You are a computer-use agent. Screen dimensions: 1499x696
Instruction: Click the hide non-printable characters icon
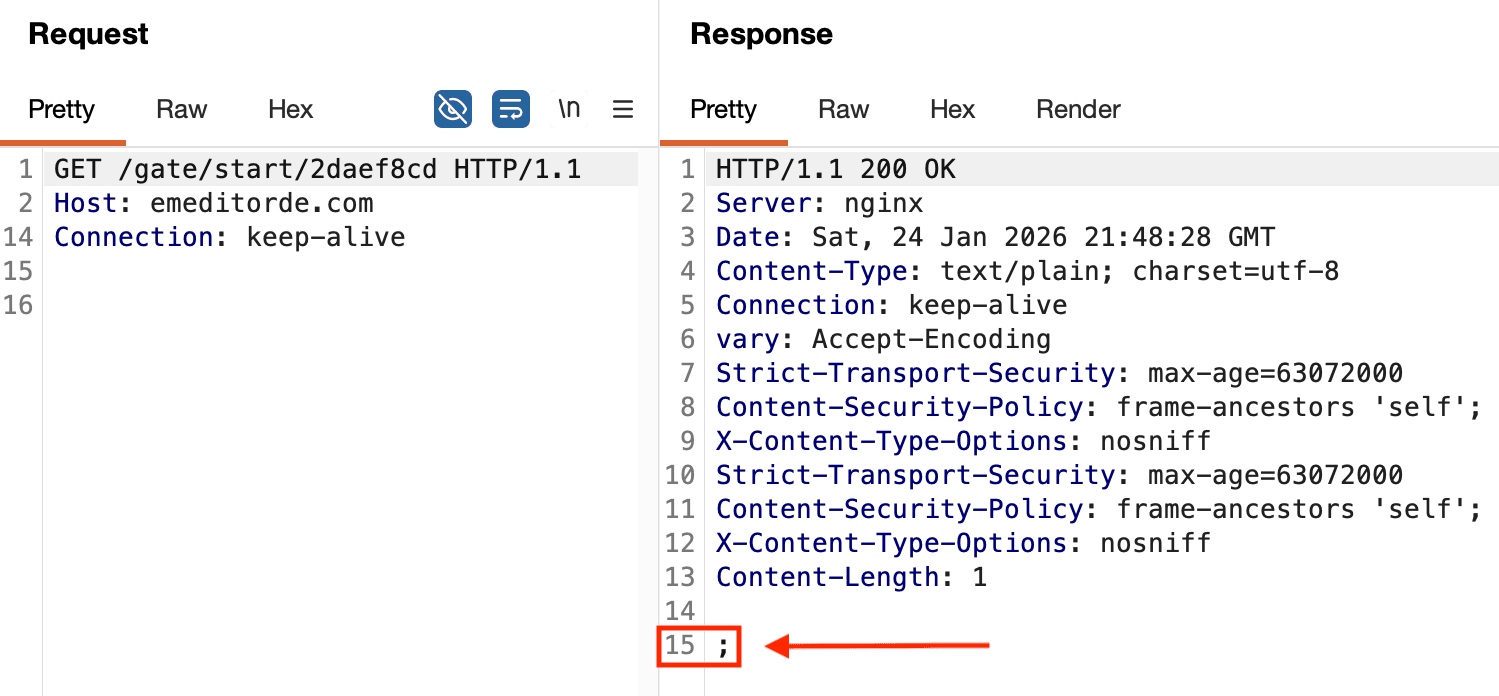(452, 109)
